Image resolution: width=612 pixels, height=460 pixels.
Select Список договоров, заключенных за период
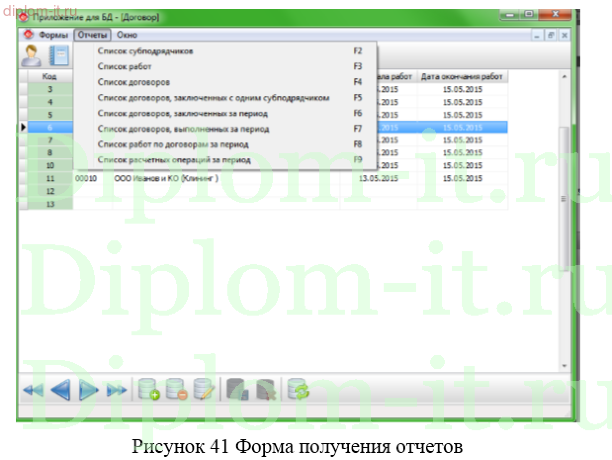[x=225, y=114]
